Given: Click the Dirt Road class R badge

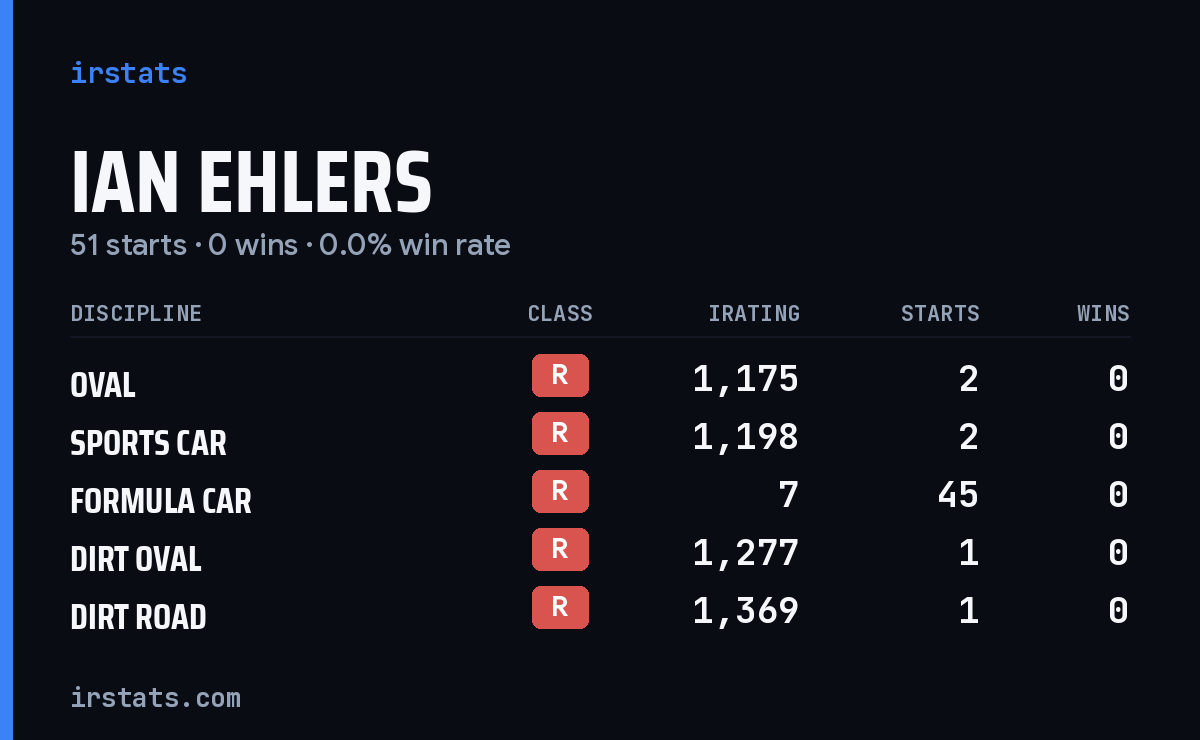Looking at the screenshot, I should pyautogui.click(x=560, y=608).
